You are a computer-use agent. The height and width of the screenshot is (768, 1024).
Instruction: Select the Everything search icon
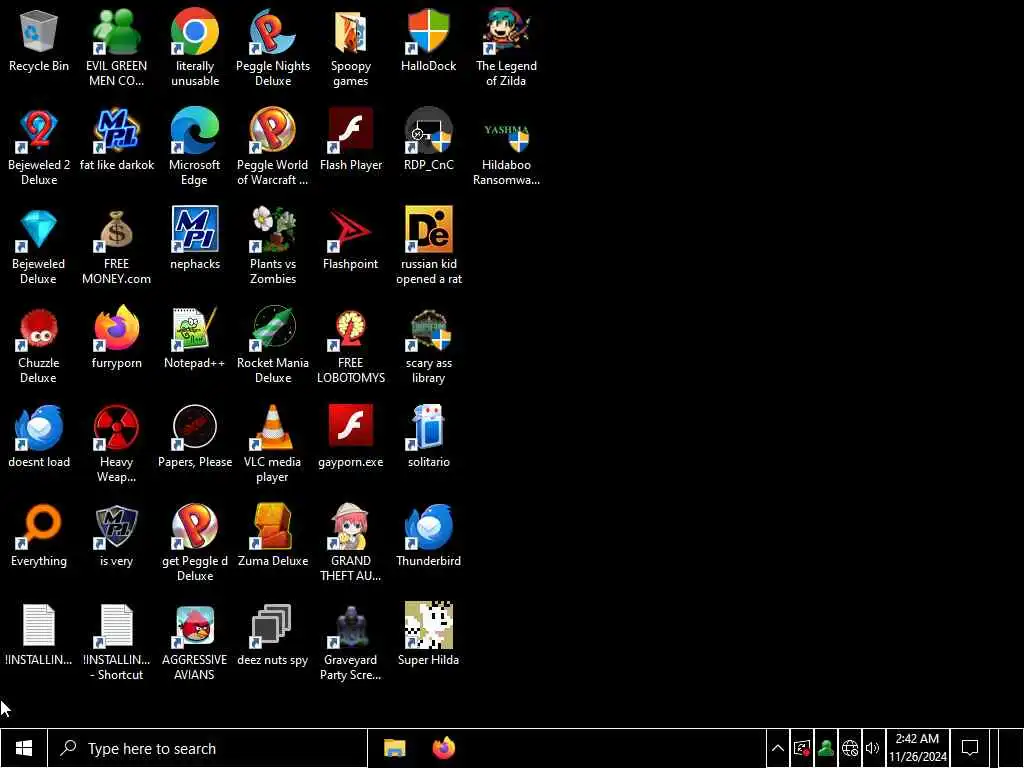click(x=39, y=536)
